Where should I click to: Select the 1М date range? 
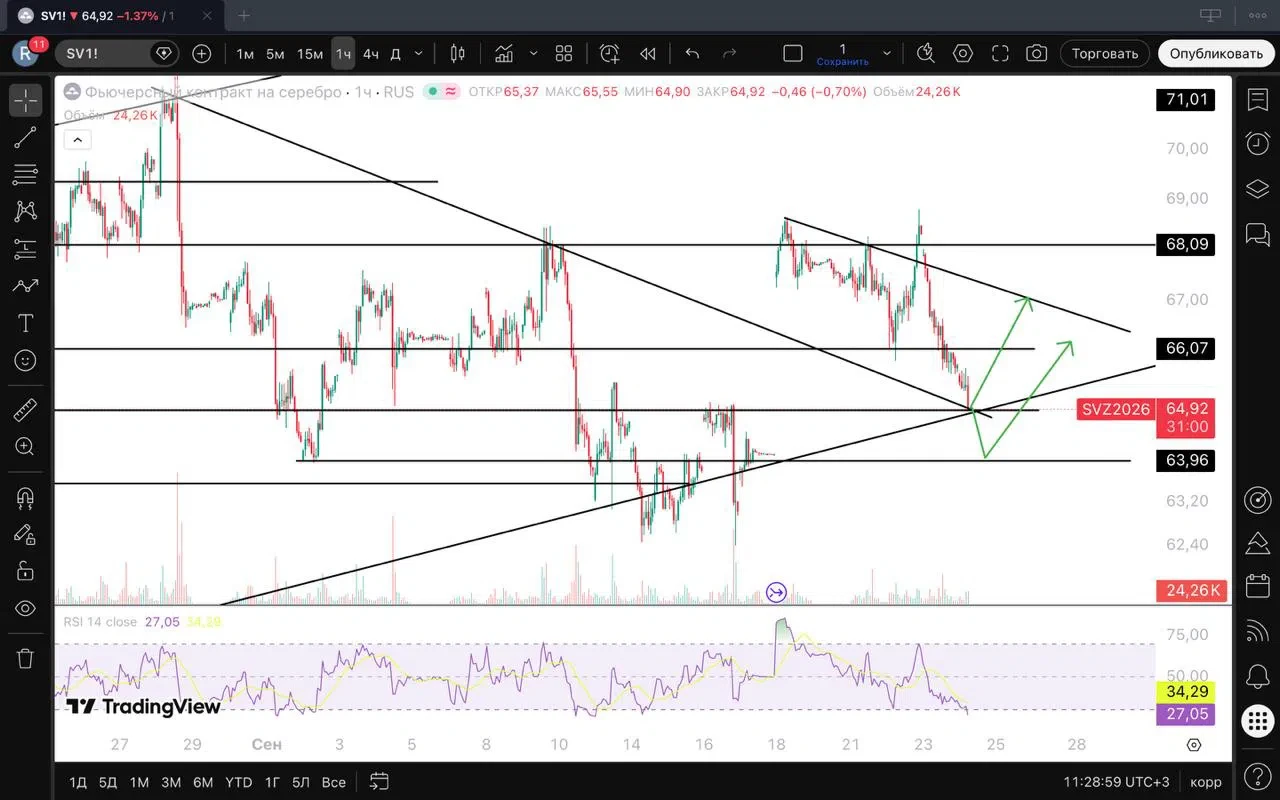tap(139, 782)
